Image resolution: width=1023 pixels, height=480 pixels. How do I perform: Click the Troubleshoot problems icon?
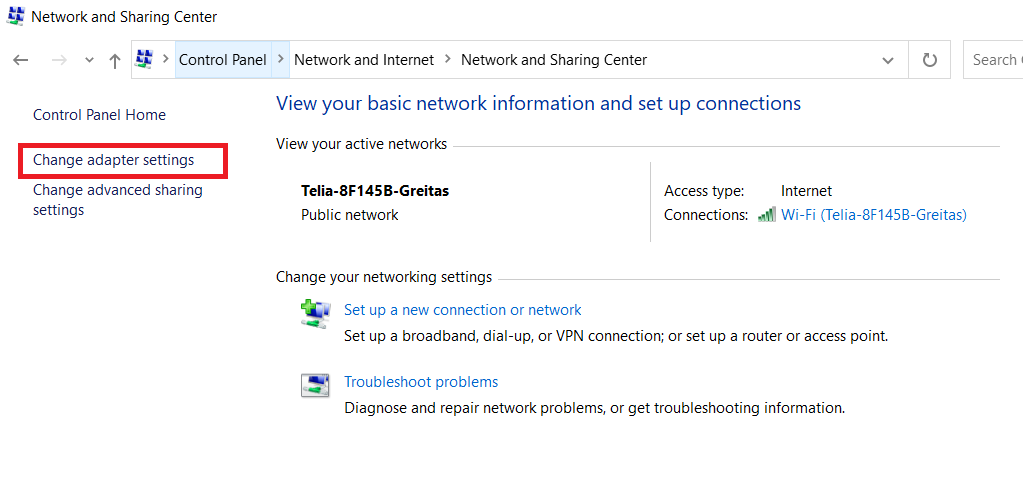[x=315, y=385]
